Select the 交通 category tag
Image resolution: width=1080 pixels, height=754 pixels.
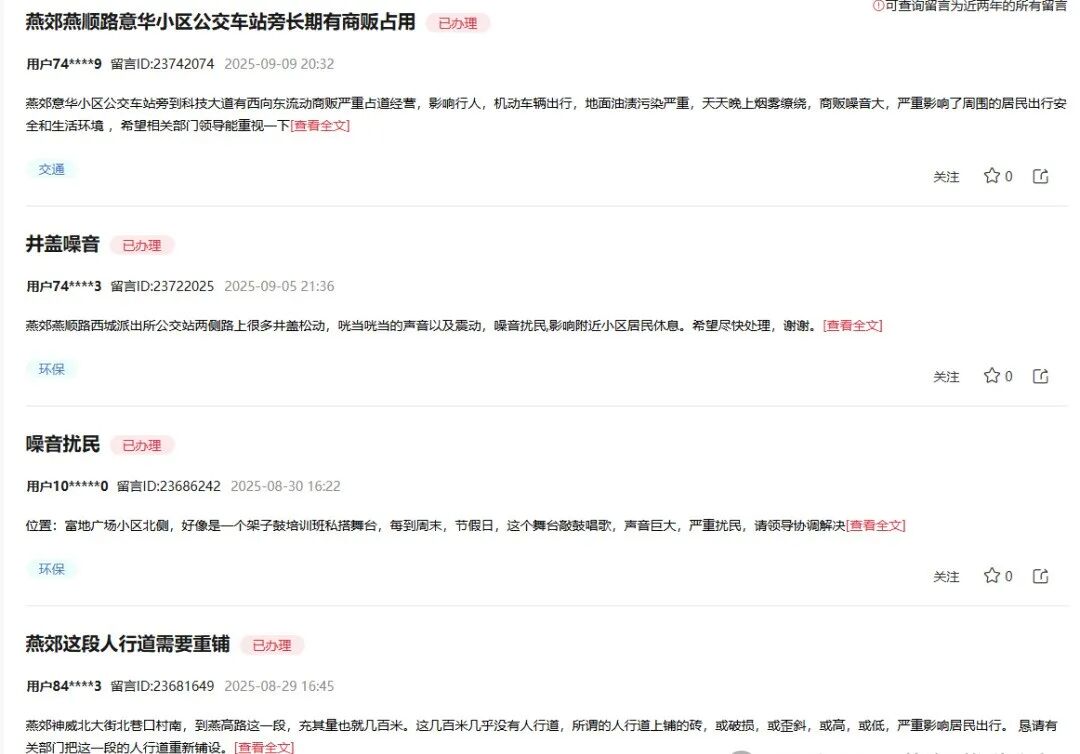tap(52, 170)
